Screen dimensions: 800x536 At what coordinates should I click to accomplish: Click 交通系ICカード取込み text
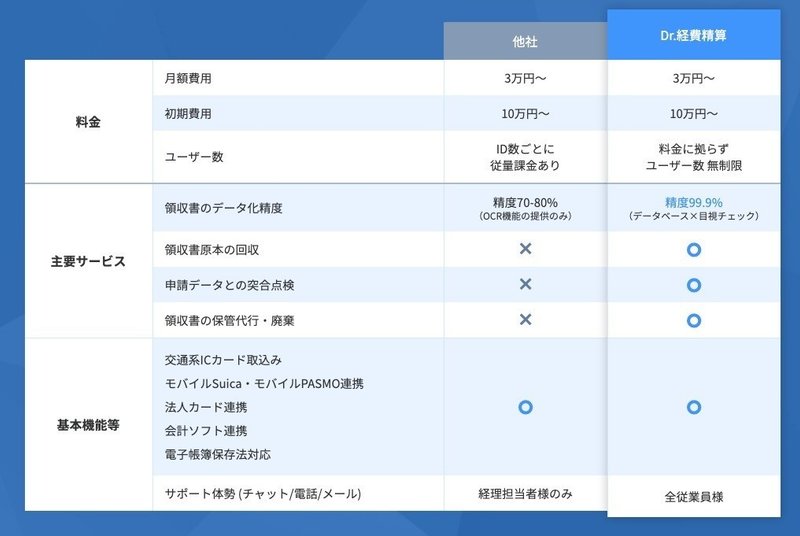pos(223,360)
